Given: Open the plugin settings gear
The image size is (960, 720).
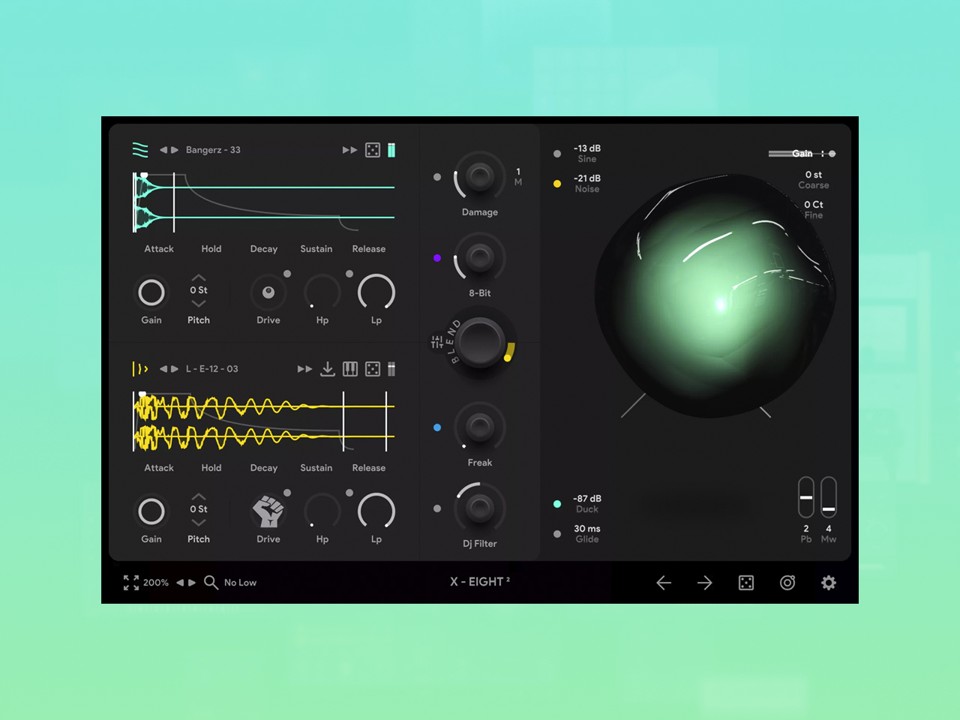Looking at the screenshot, I should coord(828,582).
